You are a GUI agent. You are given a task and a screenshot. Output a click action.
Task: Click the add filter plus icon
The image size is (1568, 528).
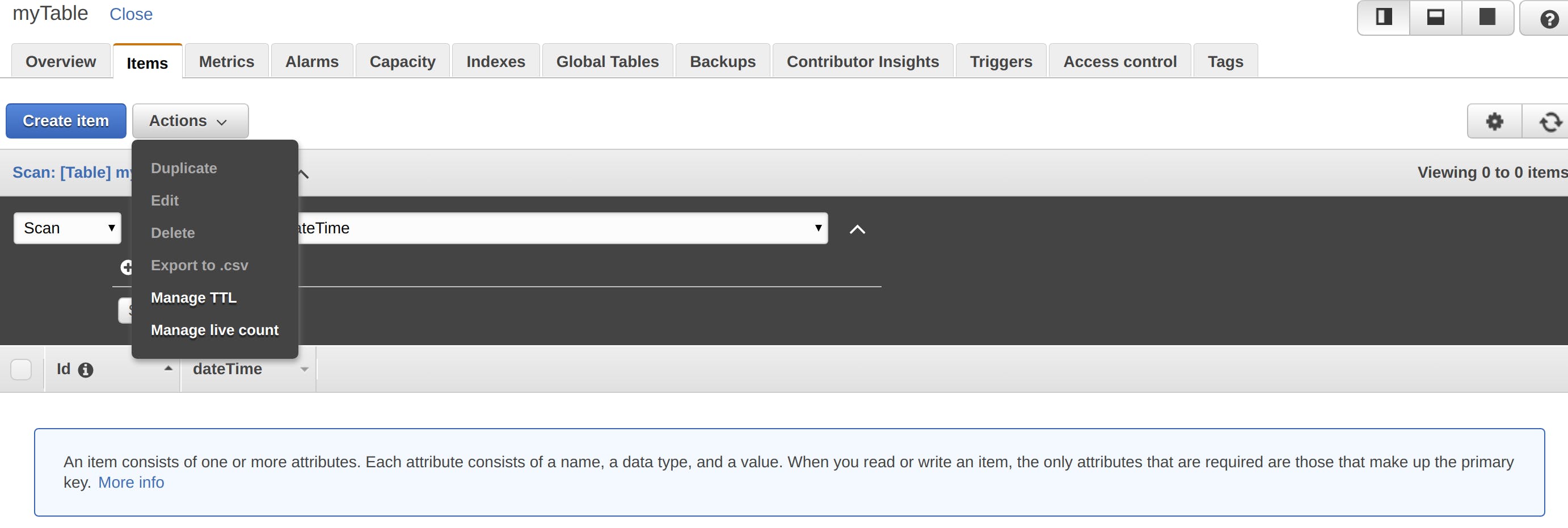tap(126, 267)
